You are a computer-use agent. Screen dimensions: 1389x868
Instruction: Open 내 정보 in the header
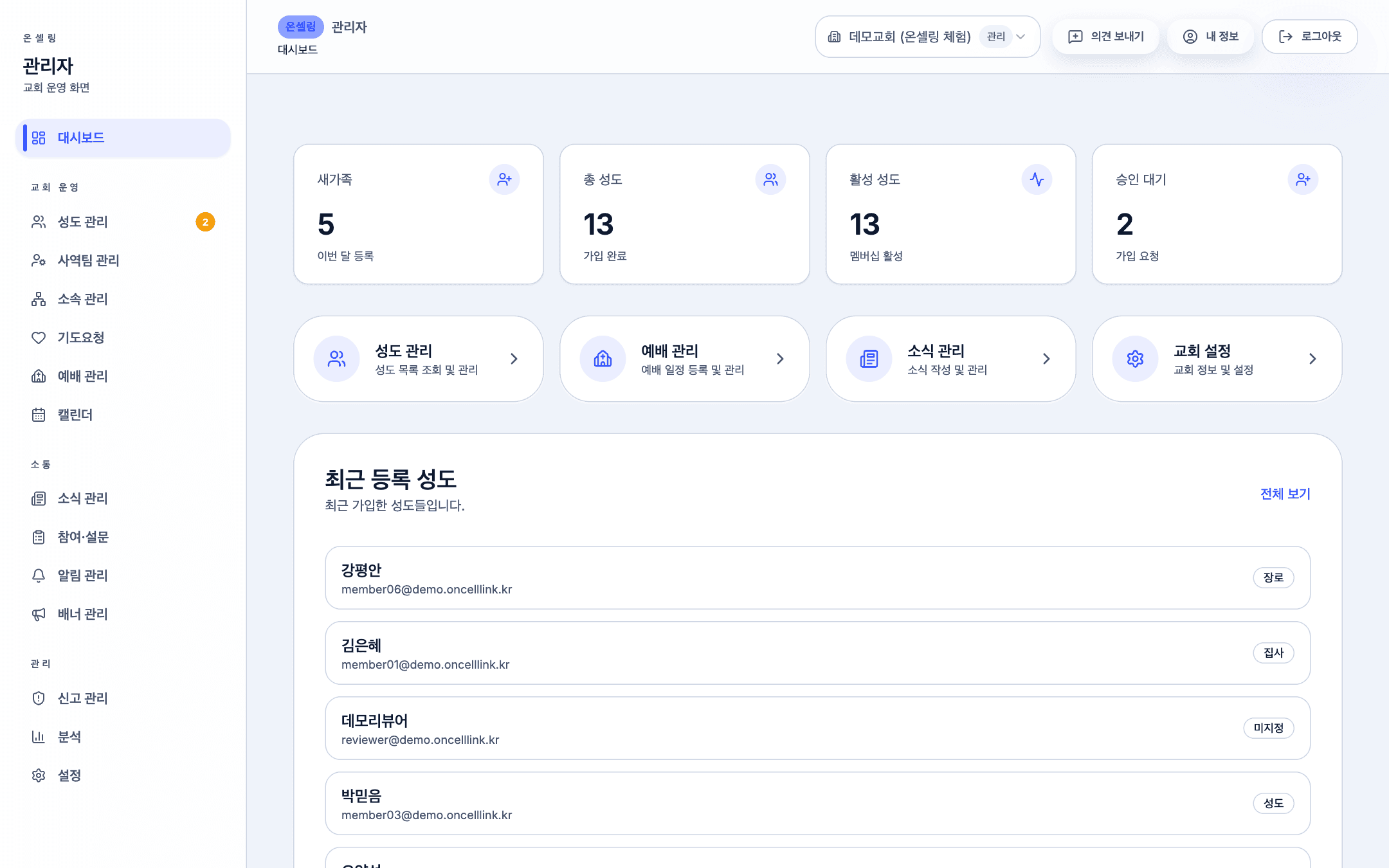(1211, 37)
